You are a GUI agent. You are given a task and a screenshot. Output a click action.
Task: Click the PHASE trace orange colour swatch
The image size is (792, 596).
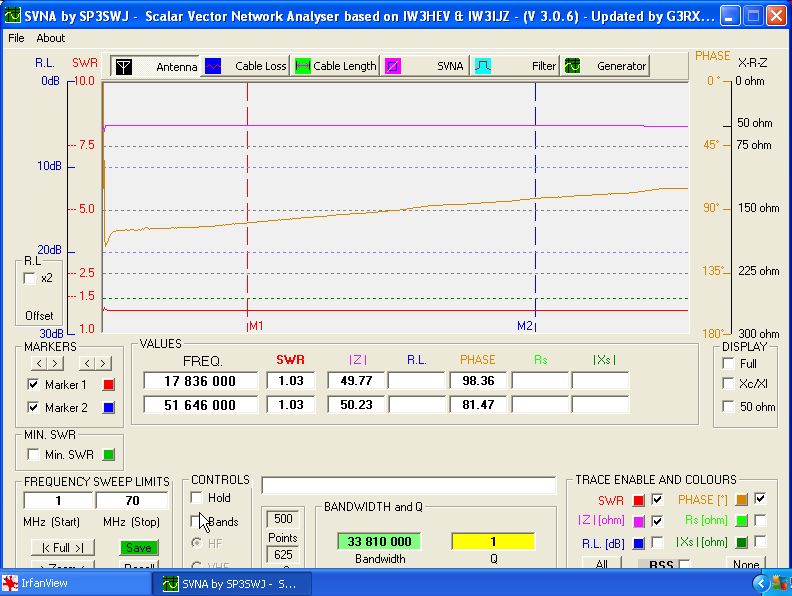click(x=740, y=499)
